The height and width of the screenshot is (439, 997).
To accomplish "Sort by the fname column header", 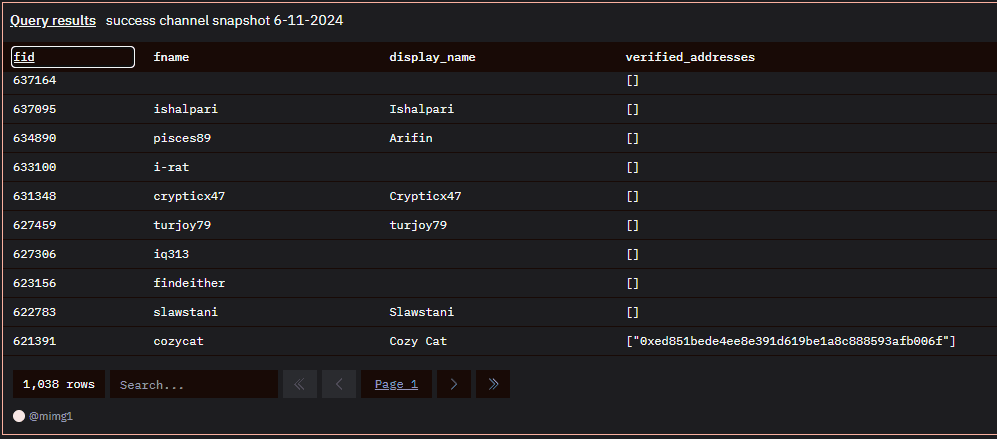I will 171,57.
